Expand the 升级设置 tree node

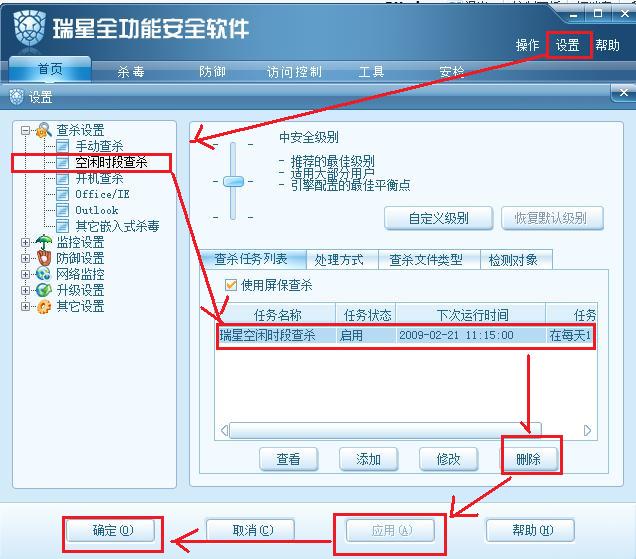pyautogui.click(x=26, y=290)
